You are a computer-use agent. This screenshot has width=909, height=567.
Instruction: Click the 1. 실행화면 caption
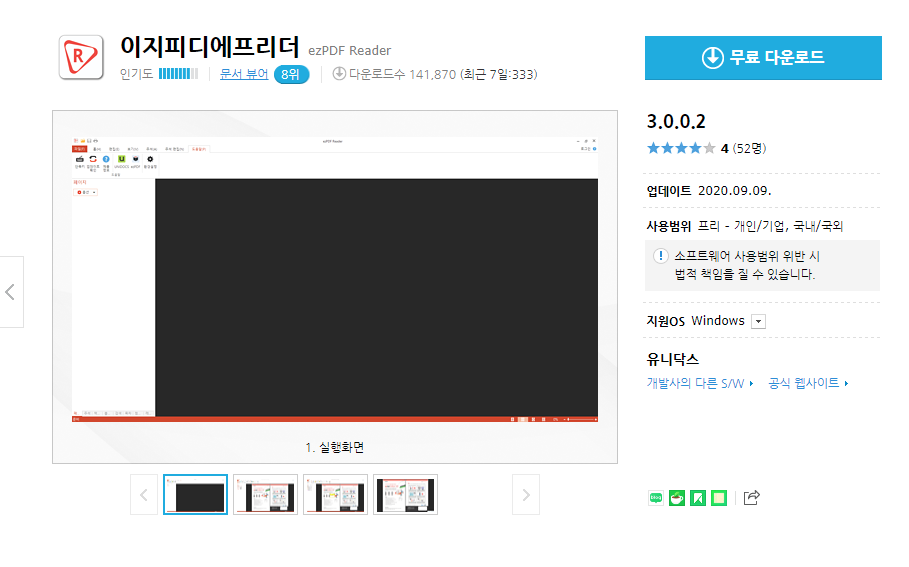(334, 448)
